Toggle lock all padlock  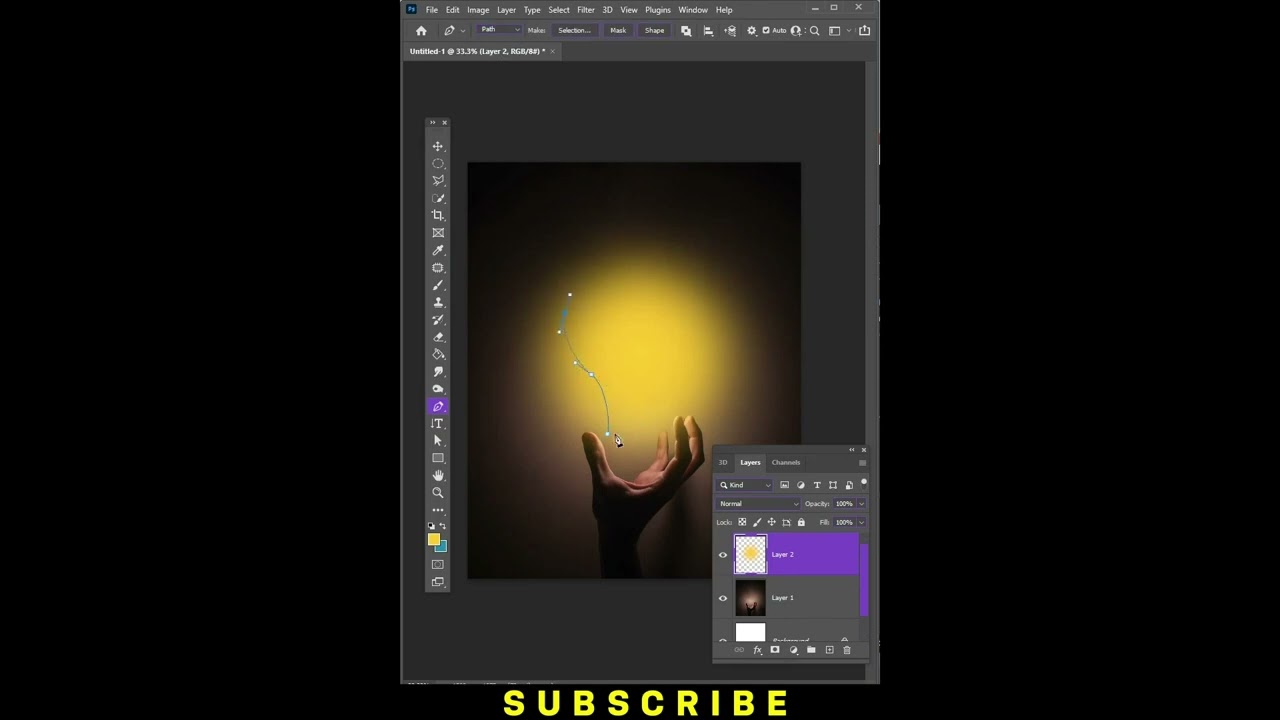(801, 522)
